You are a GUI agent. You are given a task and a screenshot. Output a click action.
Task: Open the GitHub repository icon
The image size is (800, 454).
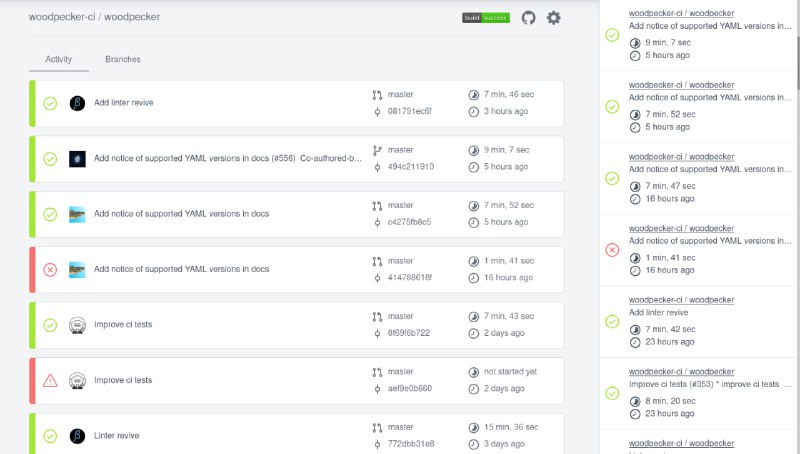click(529, 18)
